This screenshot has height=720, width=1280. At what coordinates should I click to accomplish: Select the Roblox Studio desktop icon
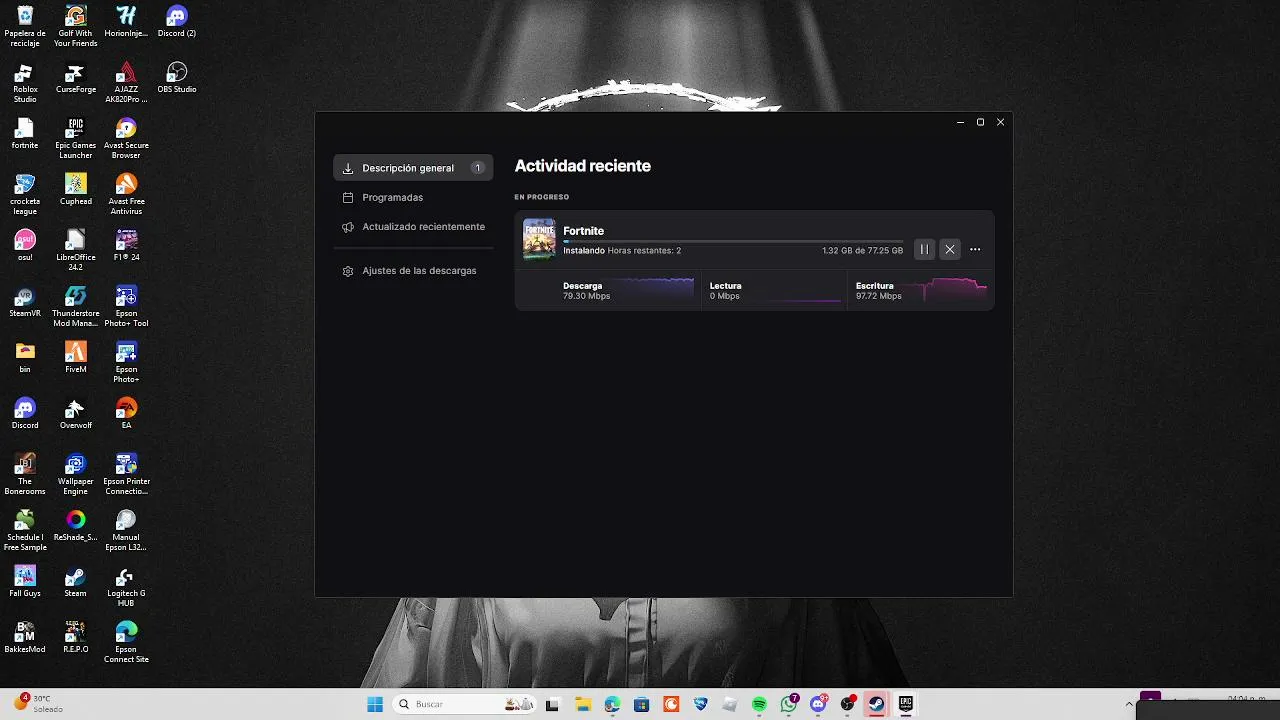[25, 83]
